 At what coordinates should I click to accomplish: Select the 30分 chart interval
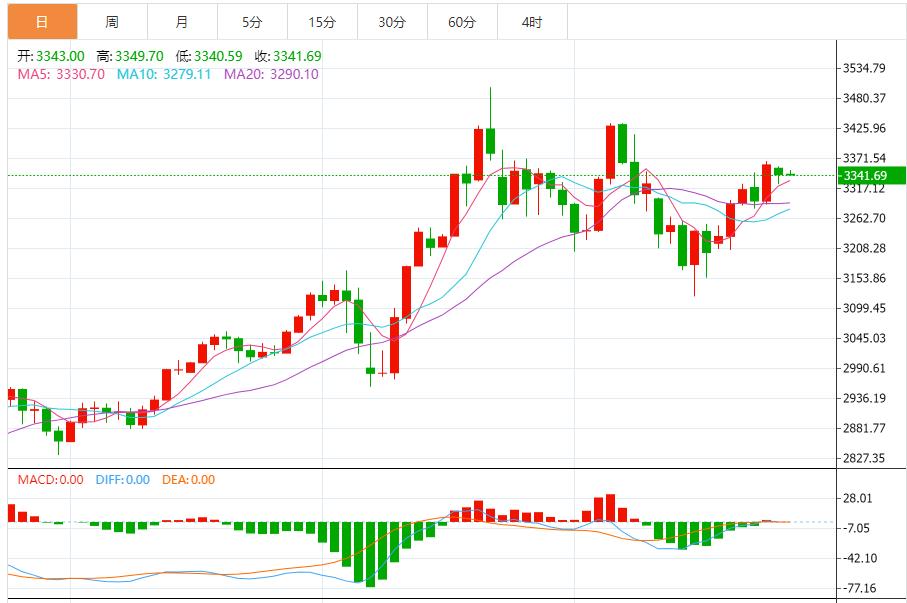(392, 22)
